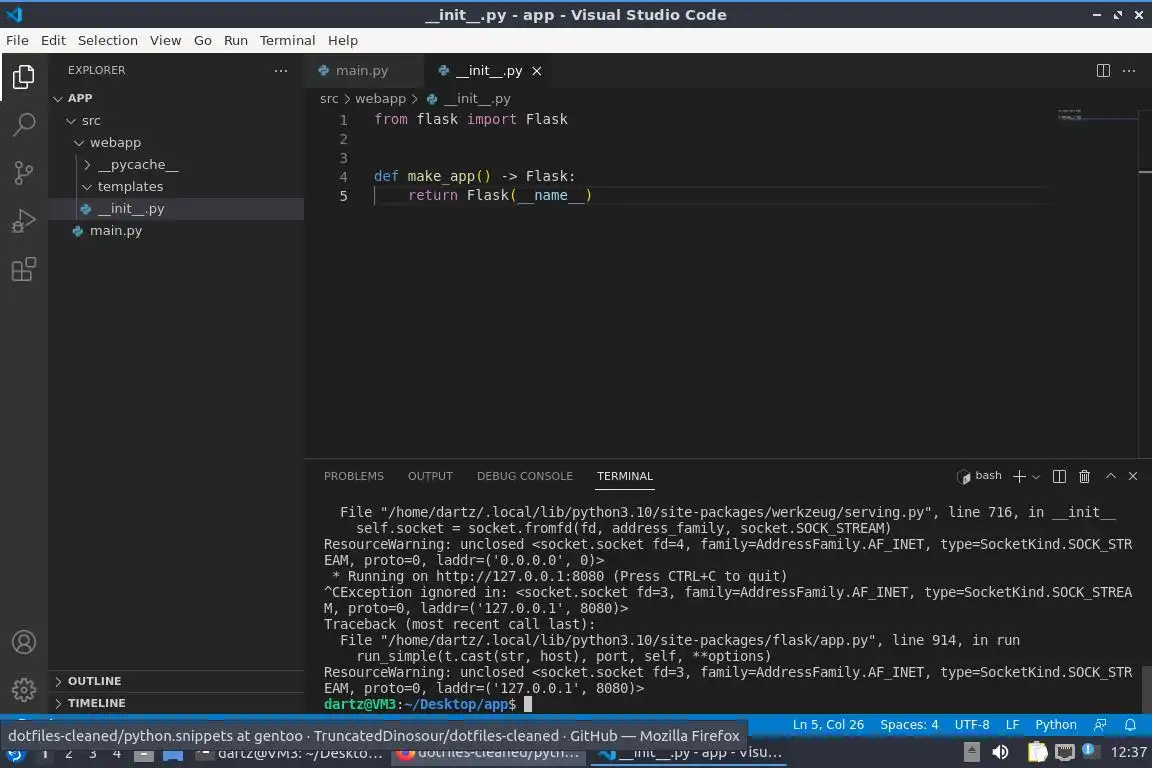
Task: Click the feedback icon in status bar
Action: tap(1100, 725)
